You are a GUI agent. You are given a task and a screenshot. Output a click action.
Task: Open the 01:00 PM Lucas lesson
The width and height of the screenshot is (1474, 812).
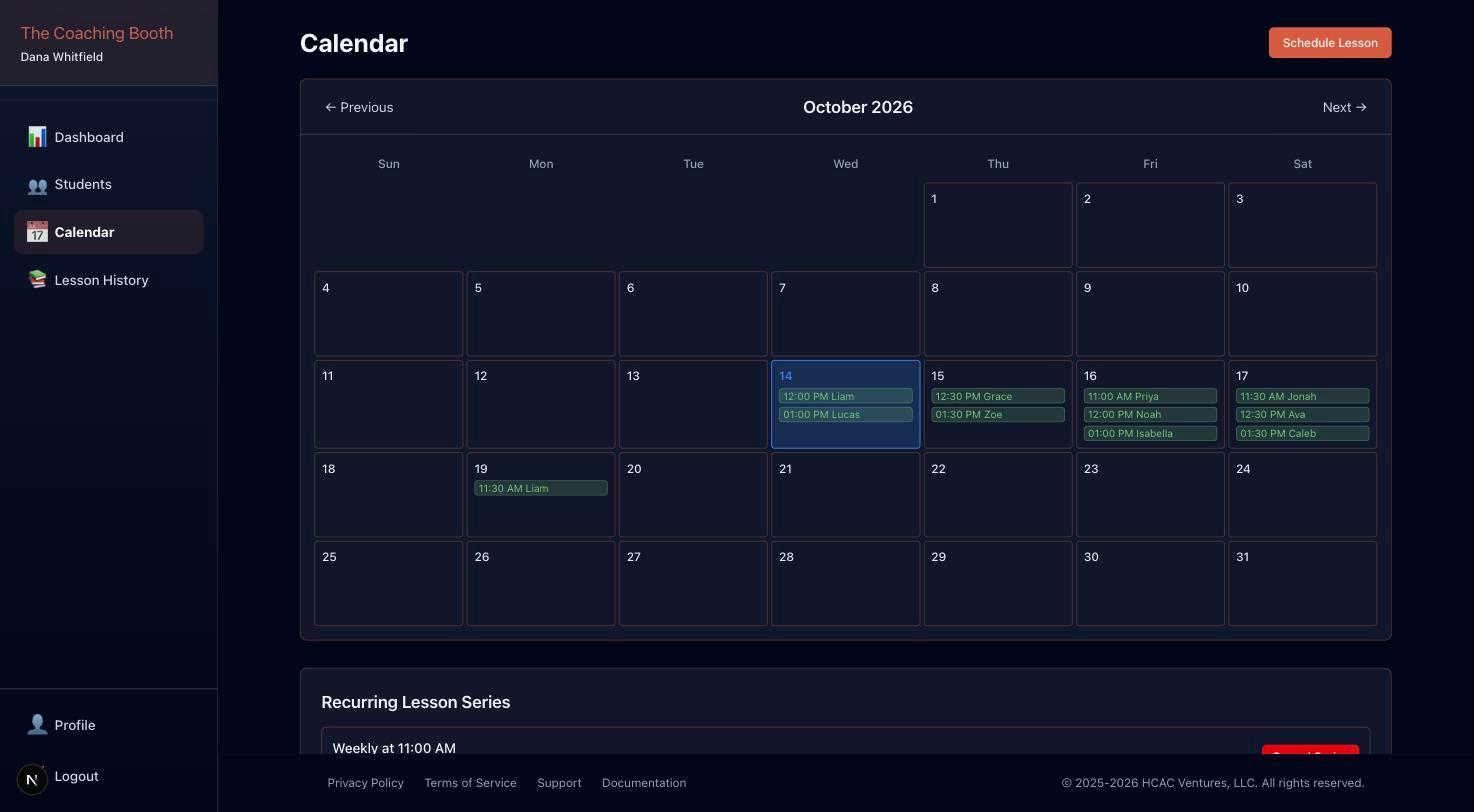pyautogui.click(x=846, y=415)
